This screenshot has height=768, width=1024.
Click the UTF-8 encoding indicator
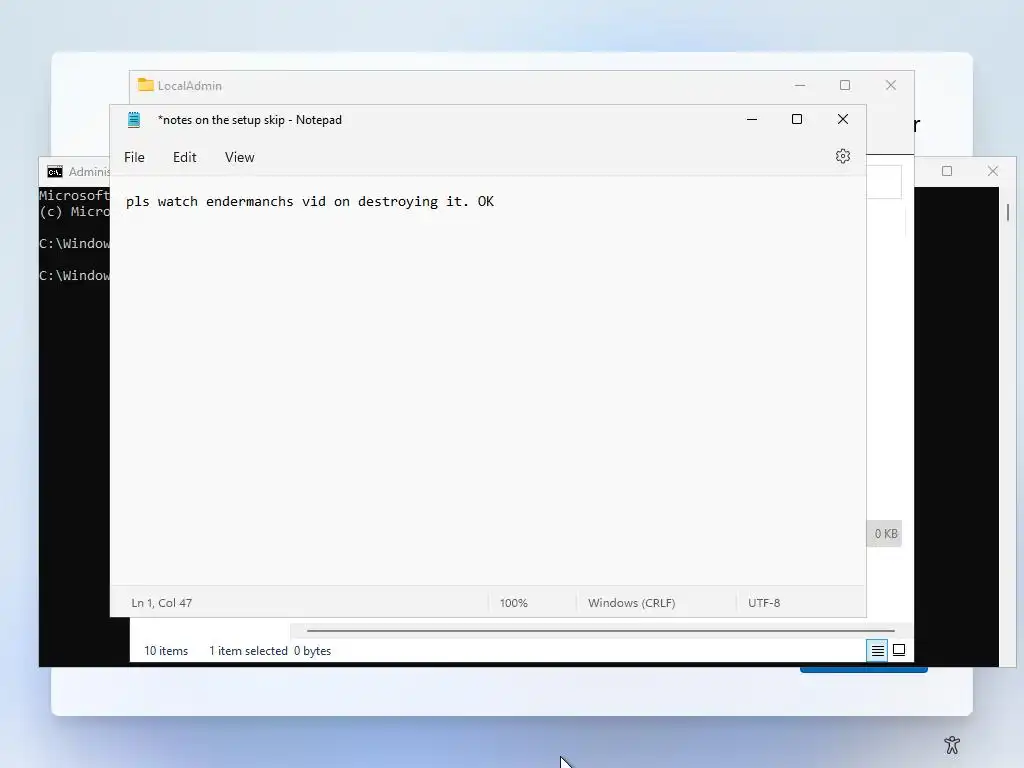click(764, 603)
